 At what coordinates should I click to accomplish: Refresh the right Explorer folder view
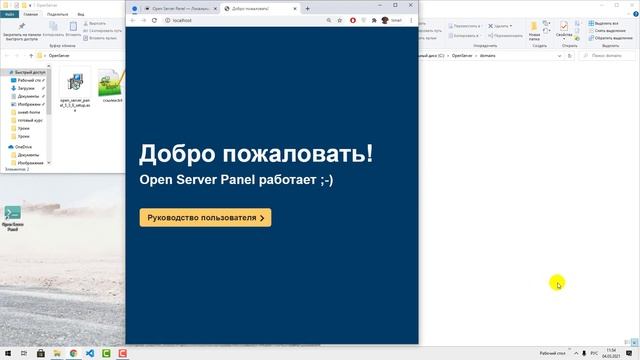click(x=570, y=56)
